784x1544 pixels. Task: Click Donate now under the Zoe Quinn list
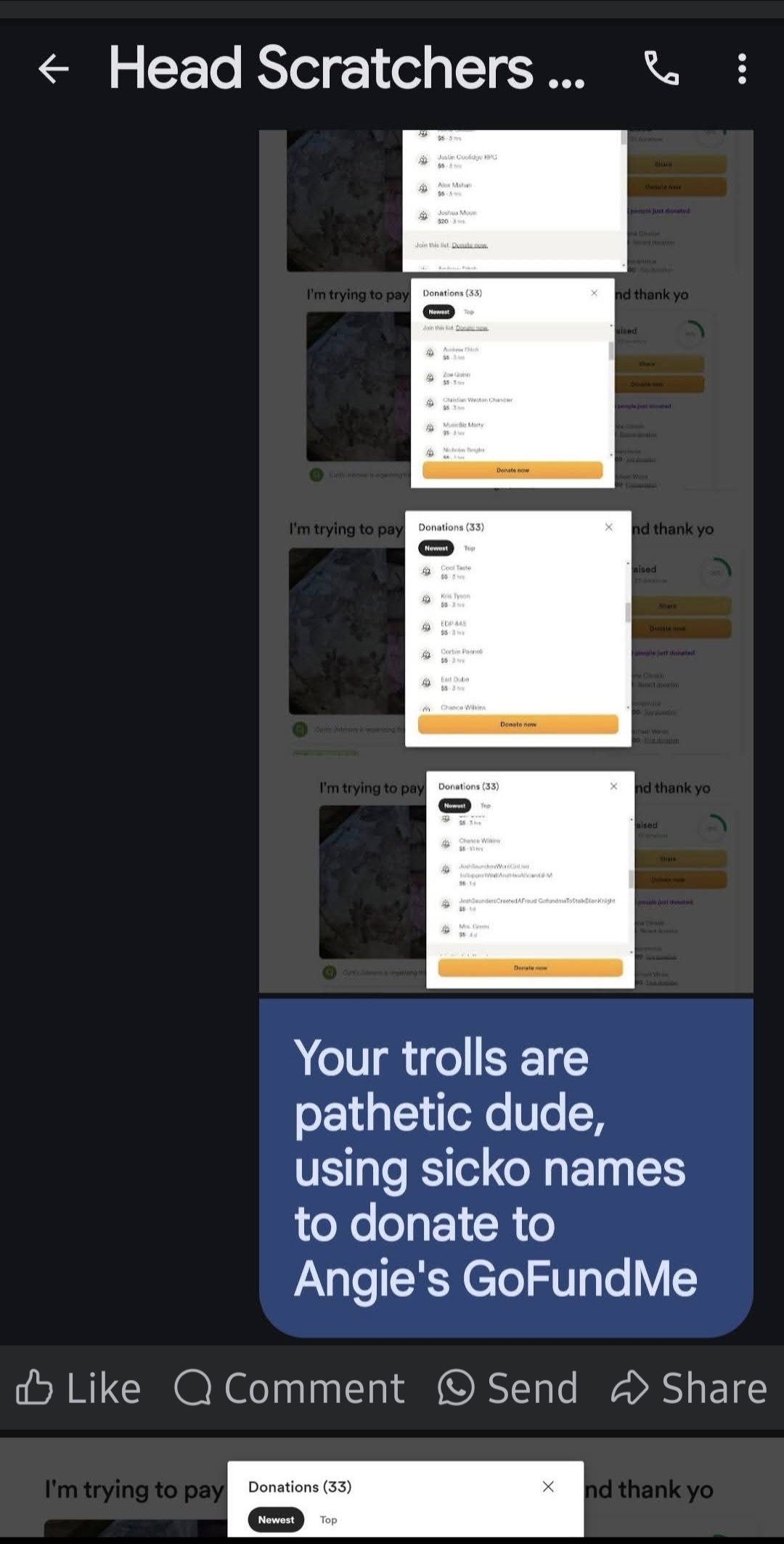point(513,470)
